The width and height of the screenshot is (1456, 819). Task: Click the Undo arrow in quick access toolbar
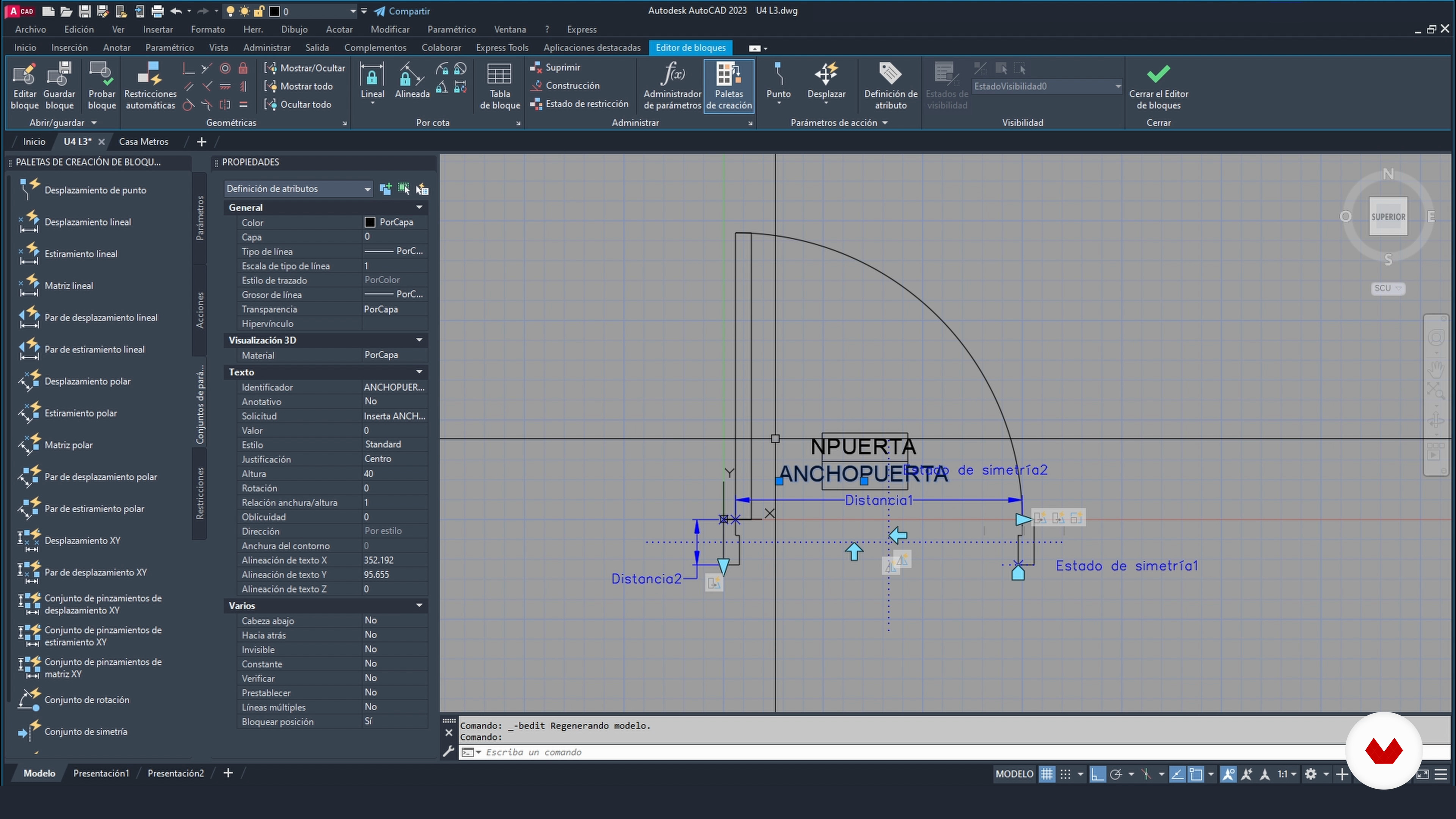pyautogui.click(x=176, y=11)
